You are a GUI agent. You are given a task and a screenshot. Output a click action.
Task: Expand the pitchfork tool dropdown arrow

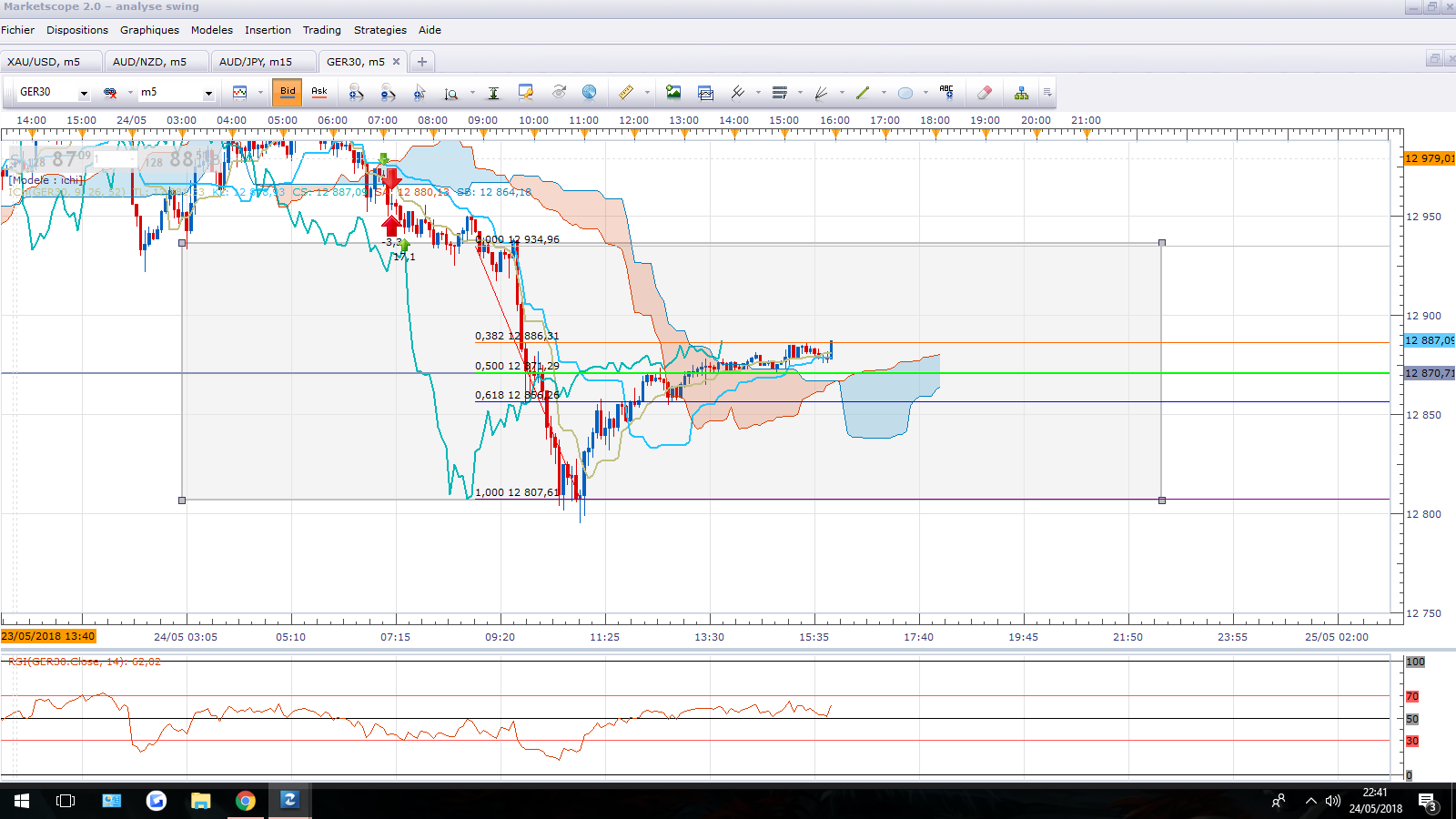(x=758, y=92)
